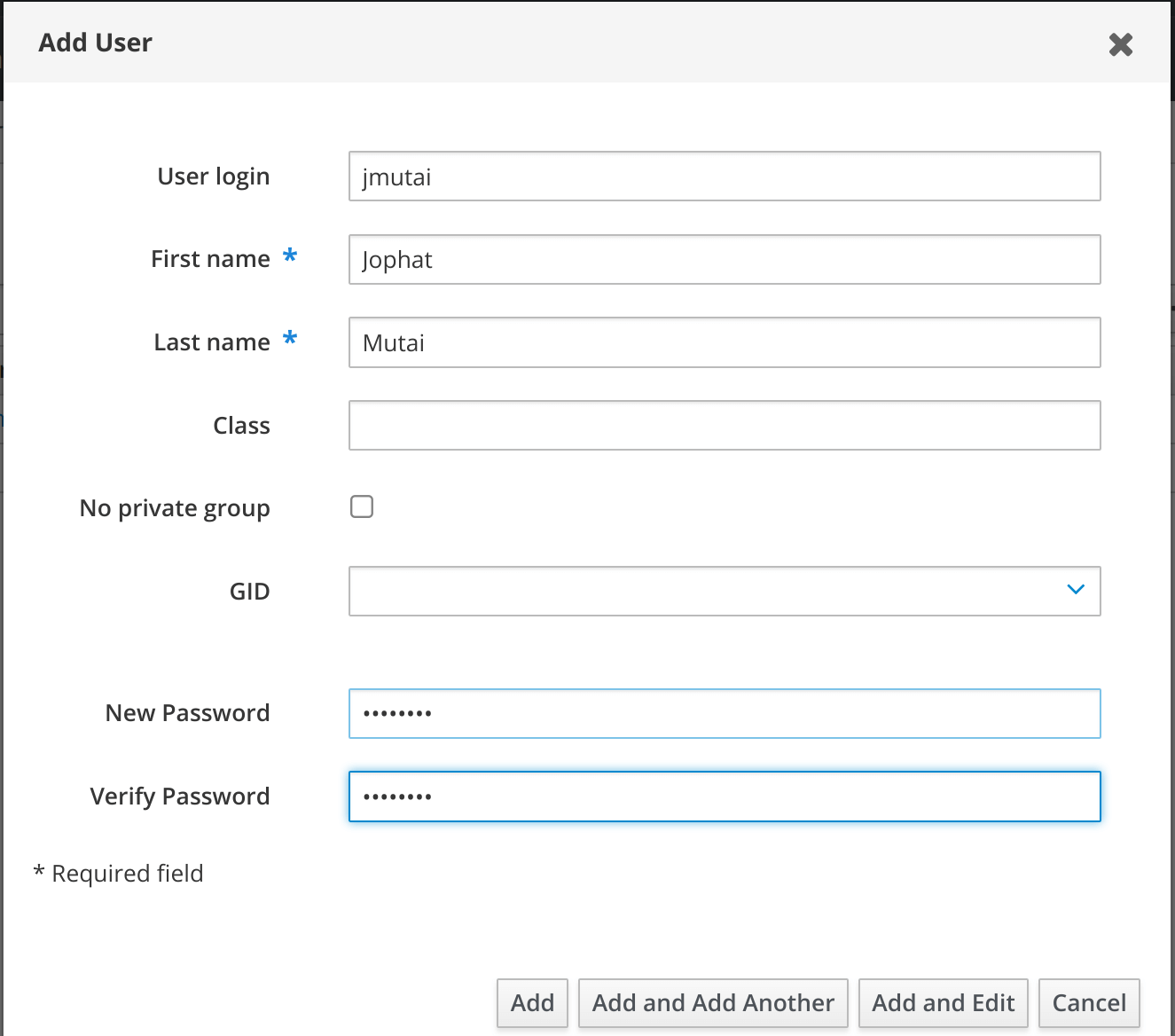Click the User login field containing jmutai

pyautogui.click(x=724, y=177)
